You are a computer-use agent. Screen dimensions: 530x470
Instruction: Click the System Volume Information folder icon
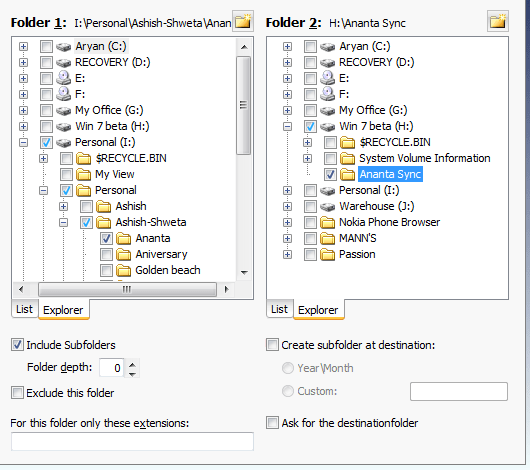pos(347,158)
